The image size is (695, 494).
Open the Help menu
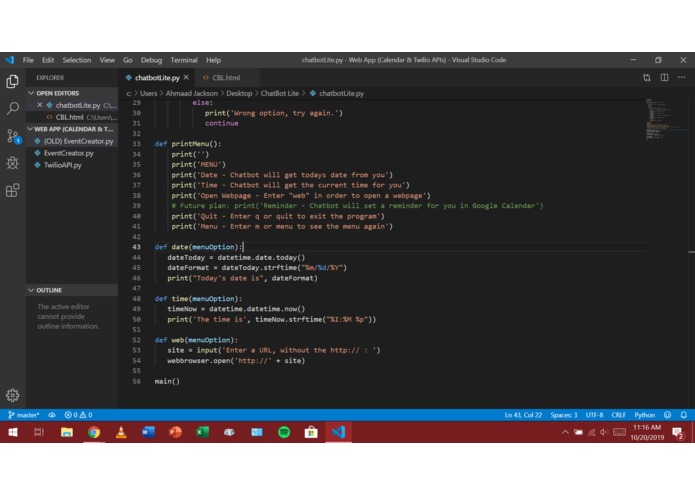click(213, 60)
